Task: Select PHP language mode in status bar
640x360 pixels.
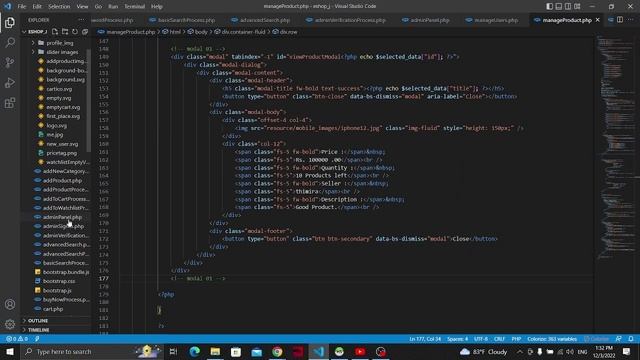Action: point(516,339)
